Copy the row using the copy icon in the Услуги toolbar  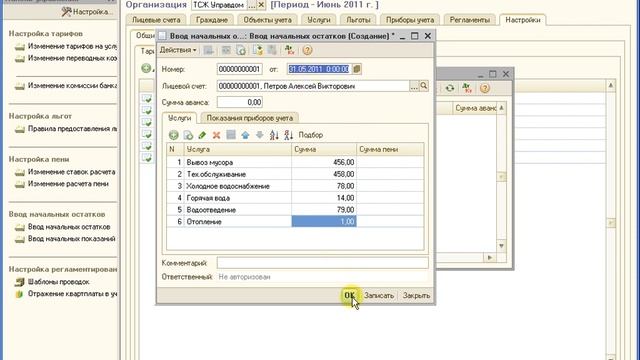click(x=188, y=135)
